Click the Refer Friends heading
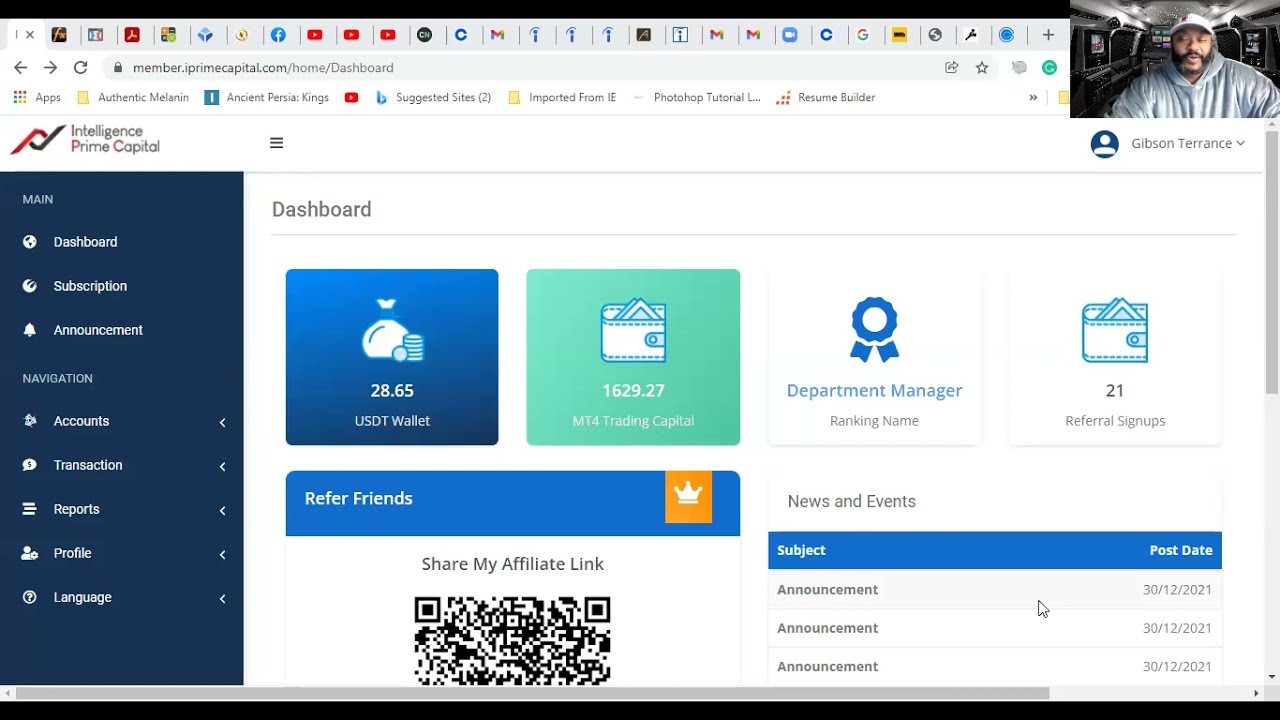The width and height of the screenshot is (1280, 720). point(358,498)
